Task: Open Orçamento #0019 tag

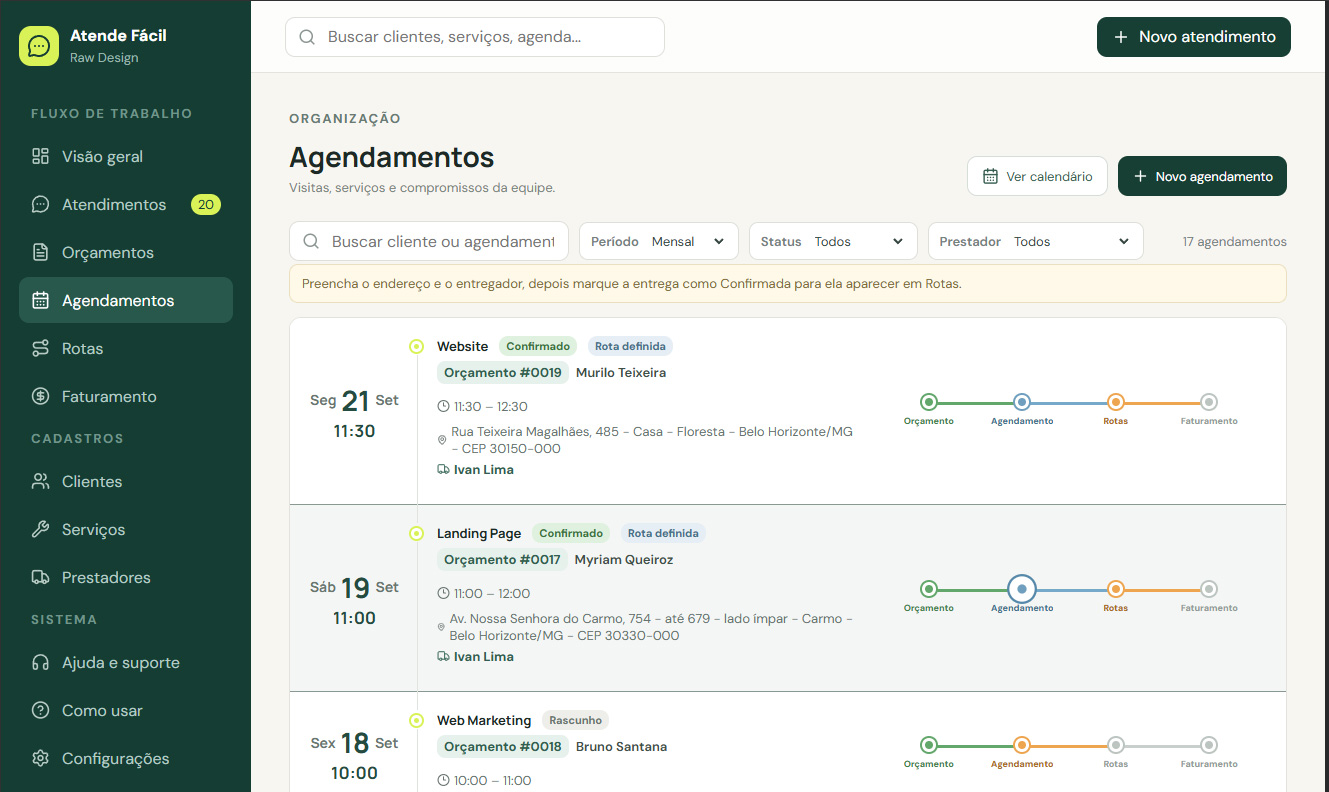Action: [503, 373]
